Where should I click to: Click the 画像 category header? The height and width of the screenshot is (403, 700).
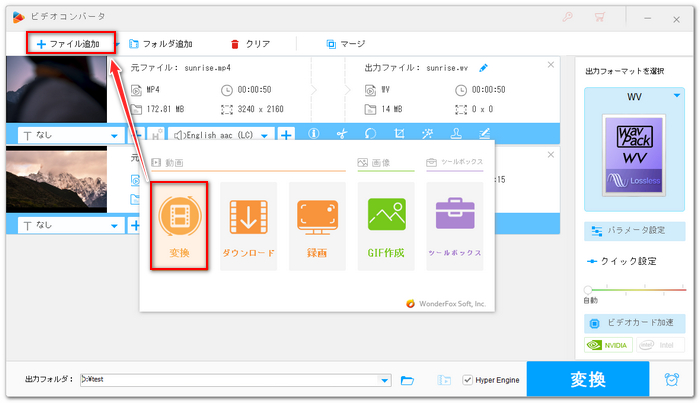374,163
